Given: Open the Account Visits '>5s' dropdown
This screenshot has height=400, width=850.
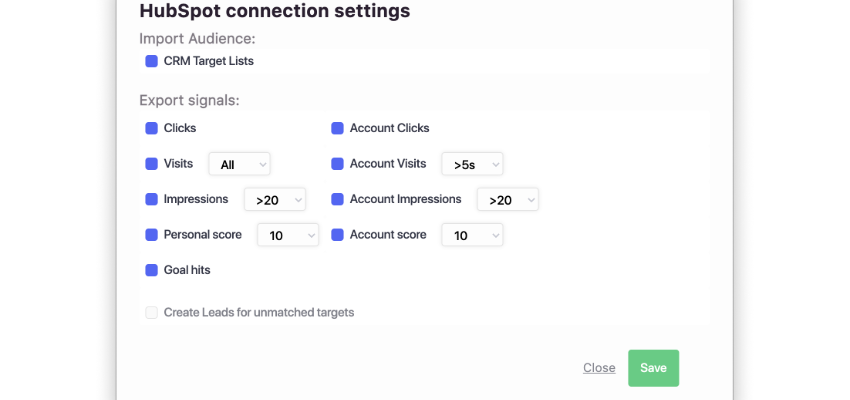Looking at the screenshot, I should point(472,164).
